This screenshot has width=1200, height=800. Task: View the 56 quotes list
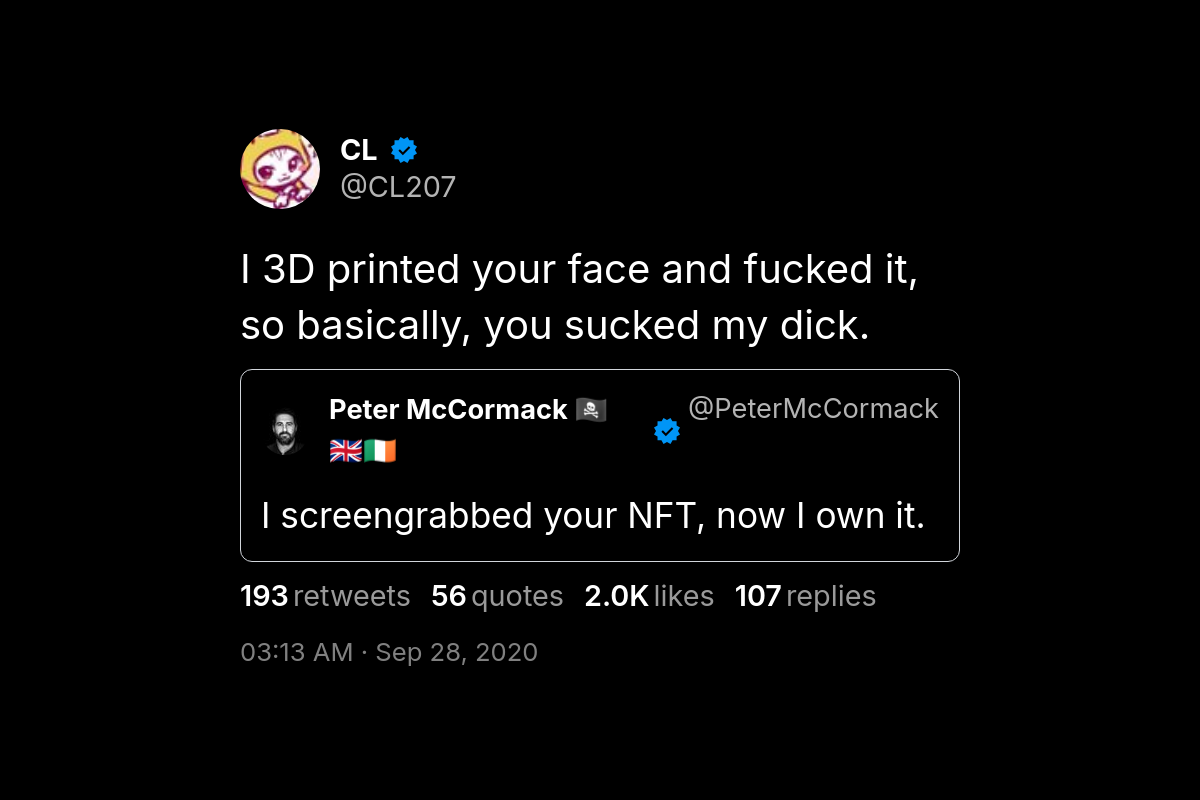coord(497,596)
